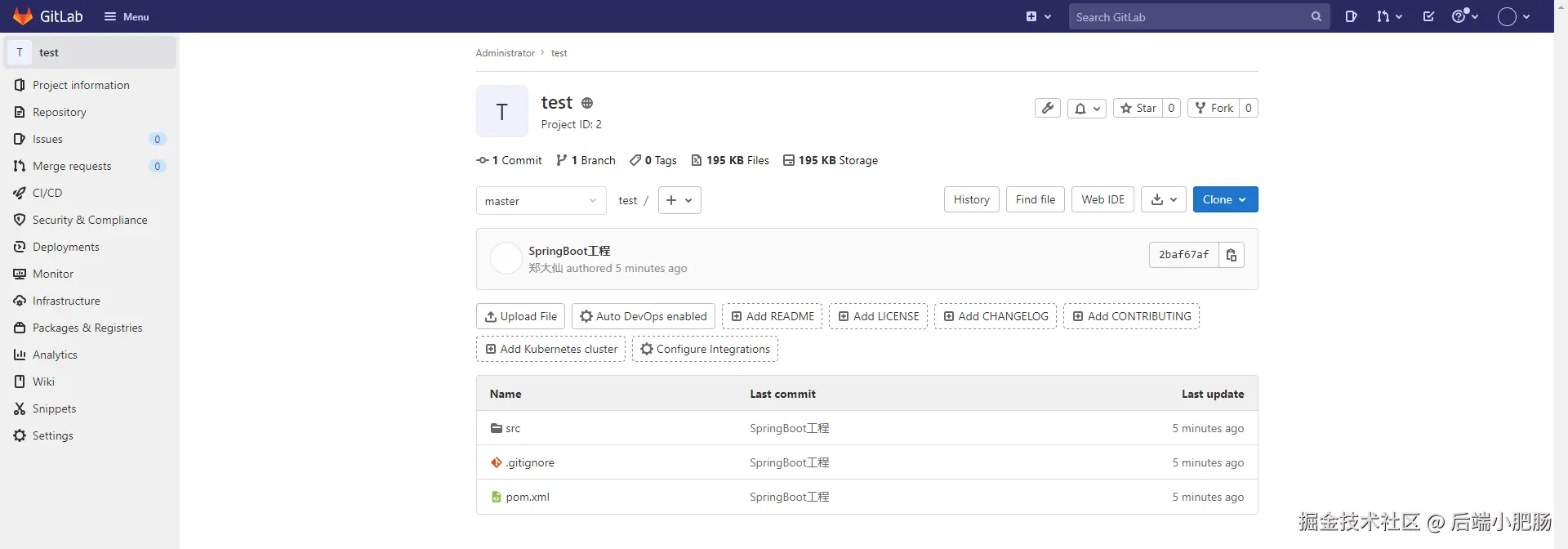Copy commit SHA 2baf67af to clipboard
Screen dimensions: 1568x549
coord(1231,255)
